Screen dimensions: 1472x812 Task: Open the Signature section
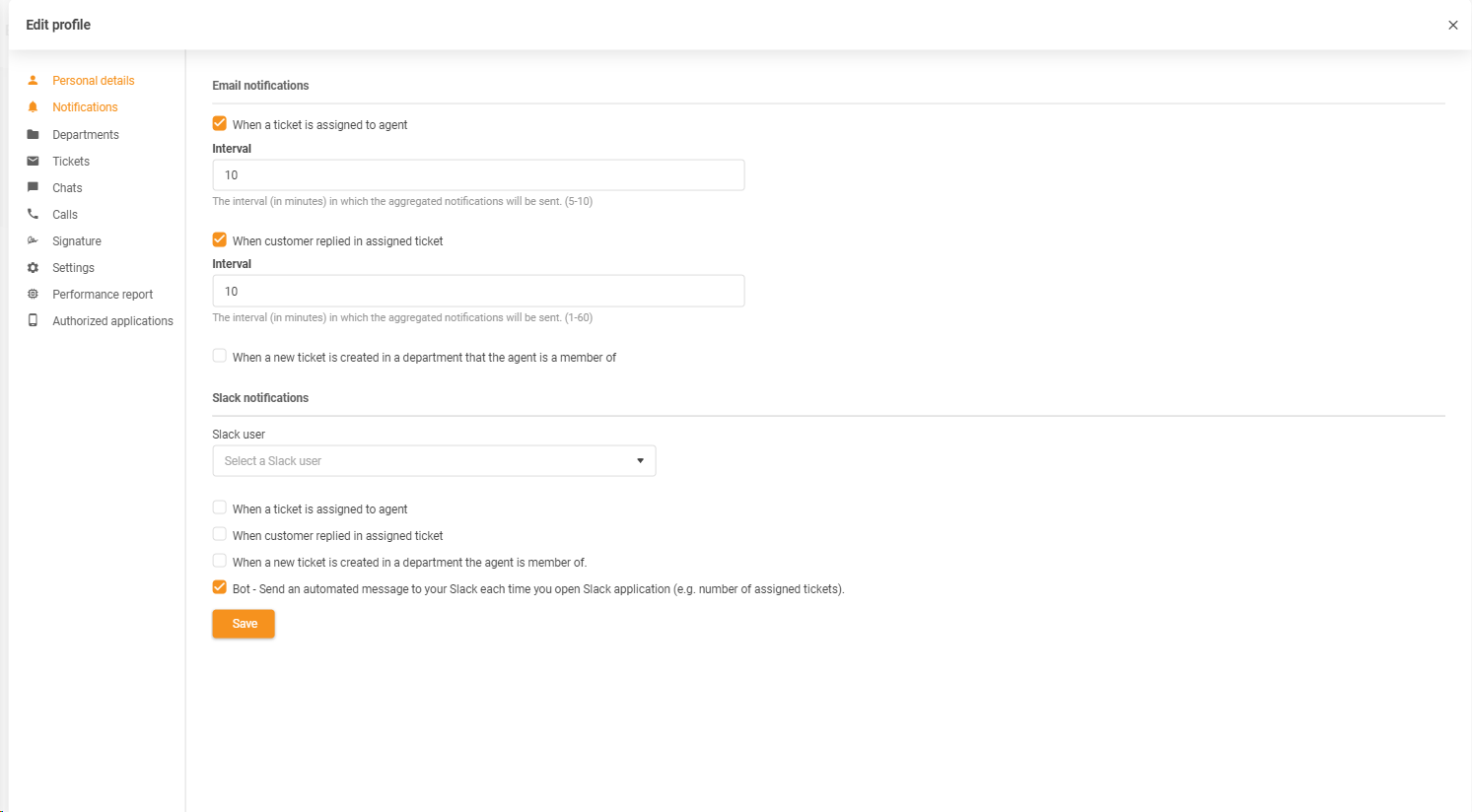77,241
